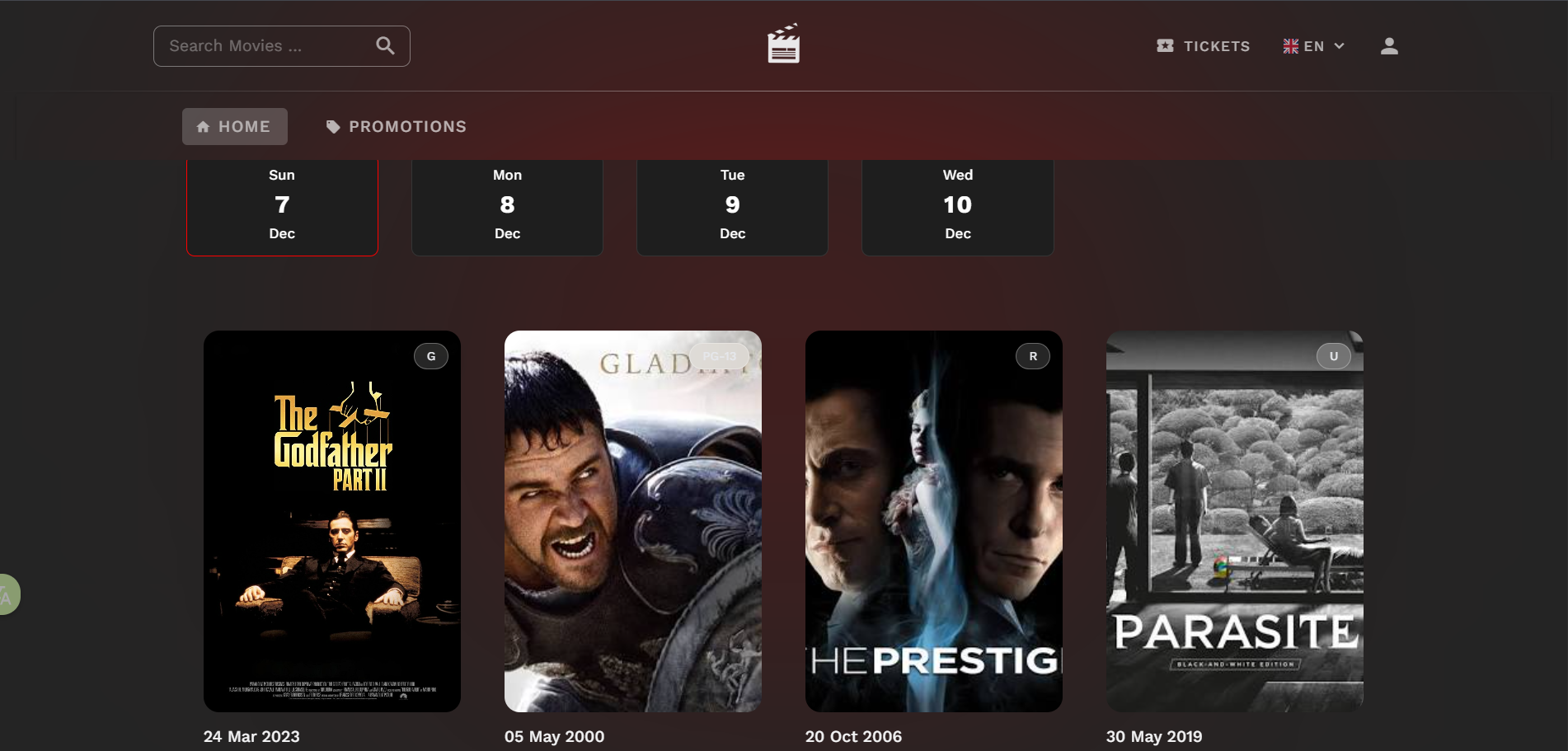
Task: Open the language selector chevron
Action: pos(1339,46)
